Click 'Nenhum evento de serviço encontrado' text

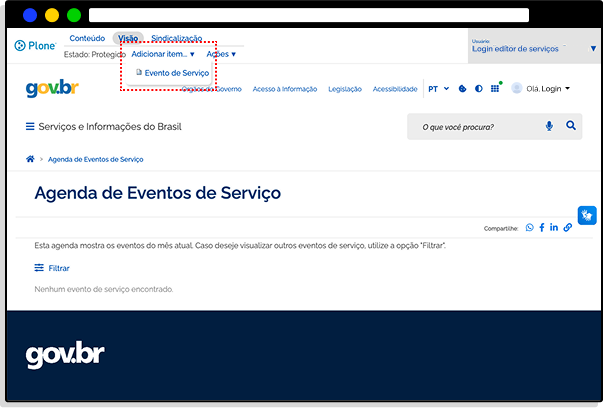pyautogui.click(x=104, y=289)
